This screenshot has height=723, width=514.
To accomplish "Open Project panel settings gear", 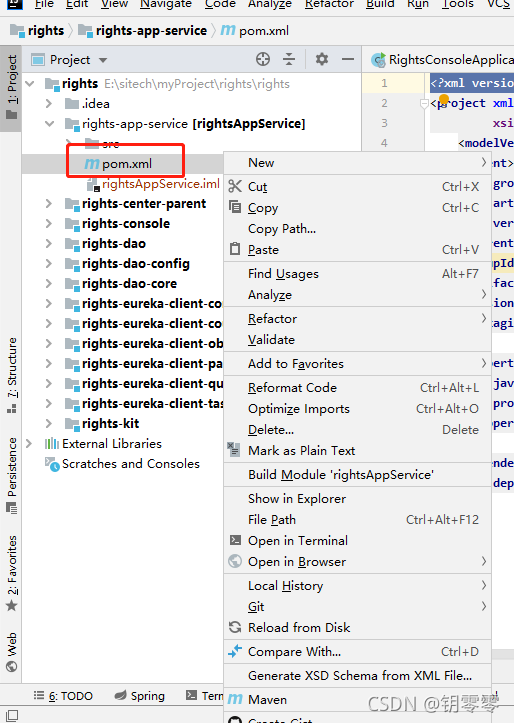I will [322, 59].
